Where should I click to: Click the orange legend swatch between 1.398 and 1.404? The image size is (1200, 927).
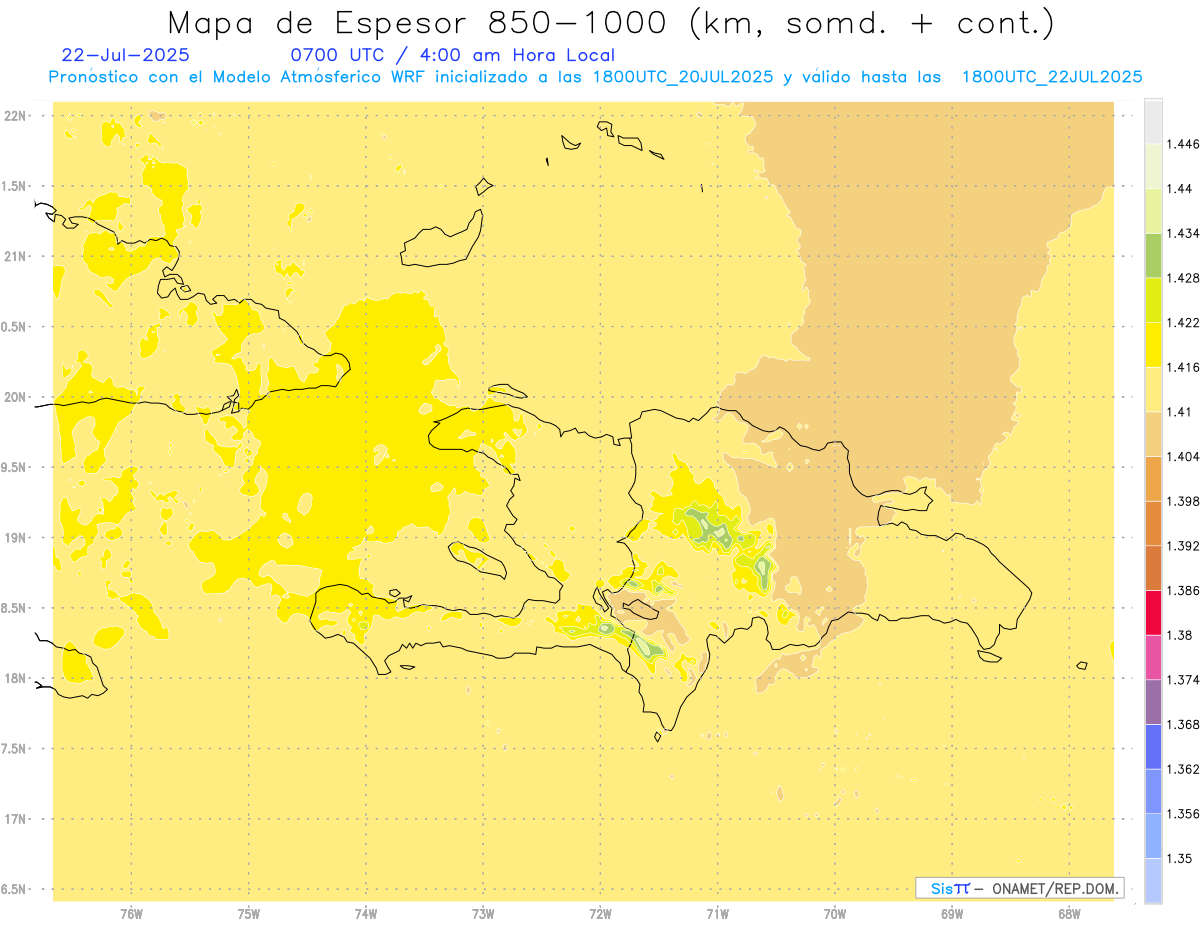(x=1153, y=479)
